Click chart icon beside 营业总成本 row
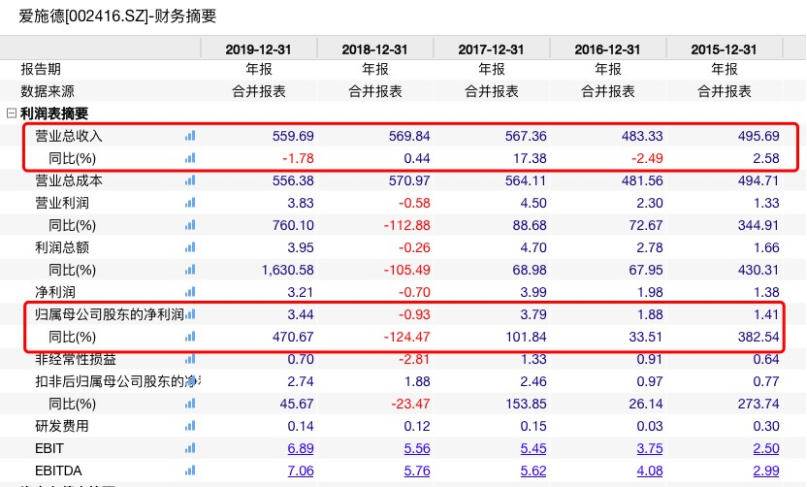This screenshot has height=487, width=807. (190, 181)
